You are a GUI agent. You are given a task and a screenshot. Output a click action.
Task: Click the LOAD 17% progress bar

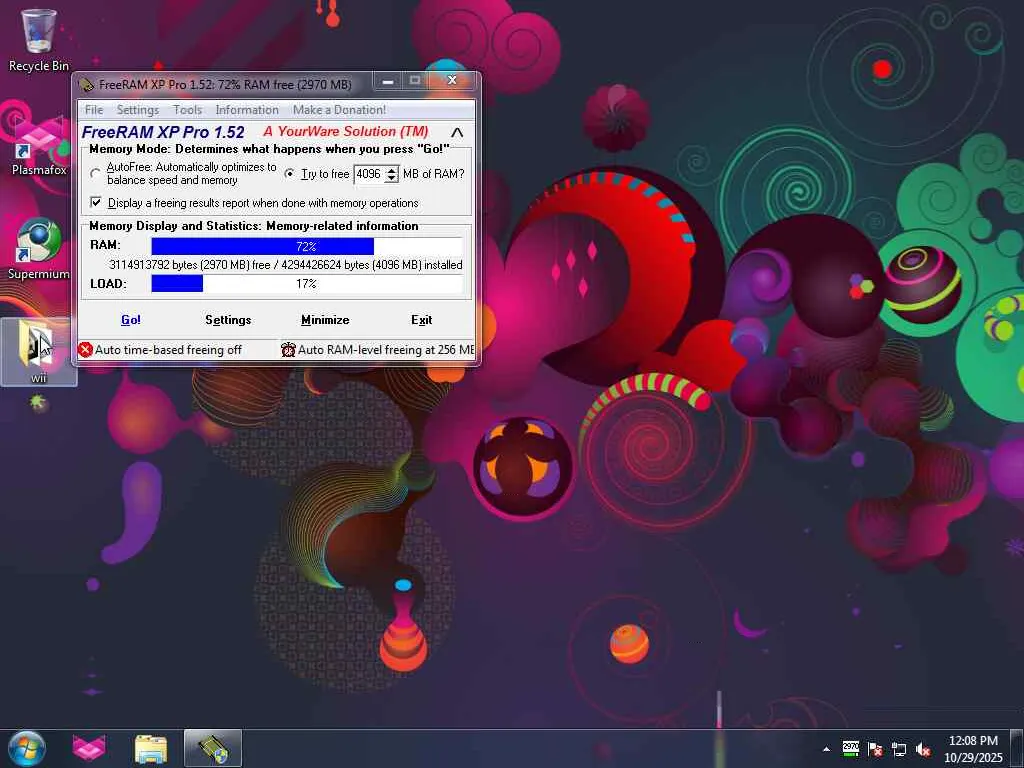tap(307, 283)
